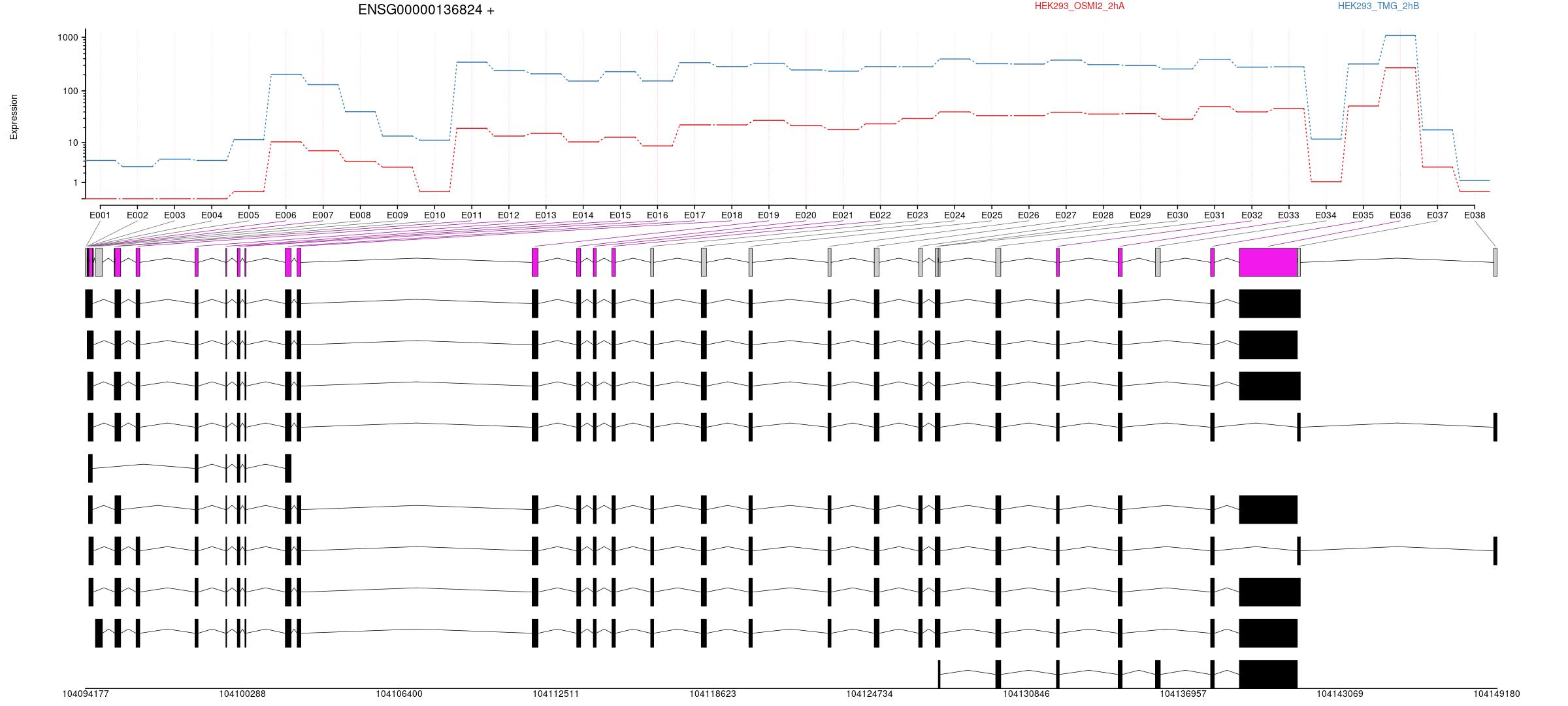Click exon label E030
Viewport: 1568px width, 706px height.
[x=1177, y=215]
